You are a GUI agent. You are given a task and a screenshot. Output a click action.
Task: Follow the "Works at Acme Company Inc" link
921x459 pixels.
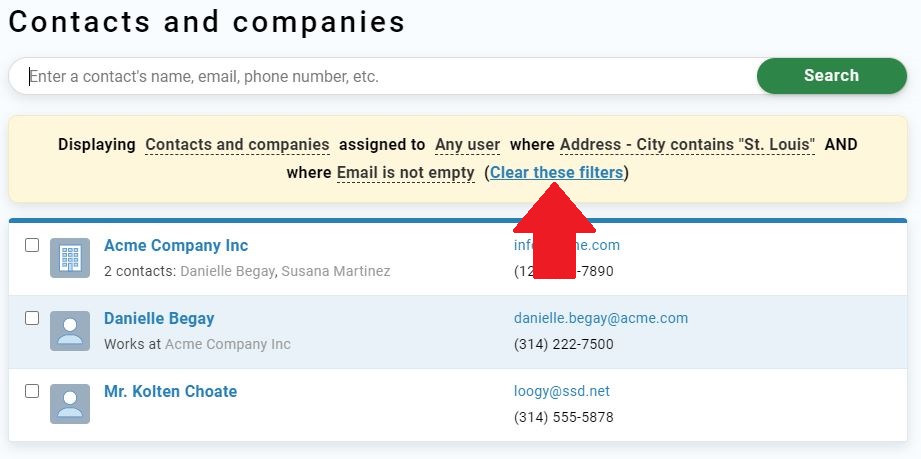tap(227, 344)
